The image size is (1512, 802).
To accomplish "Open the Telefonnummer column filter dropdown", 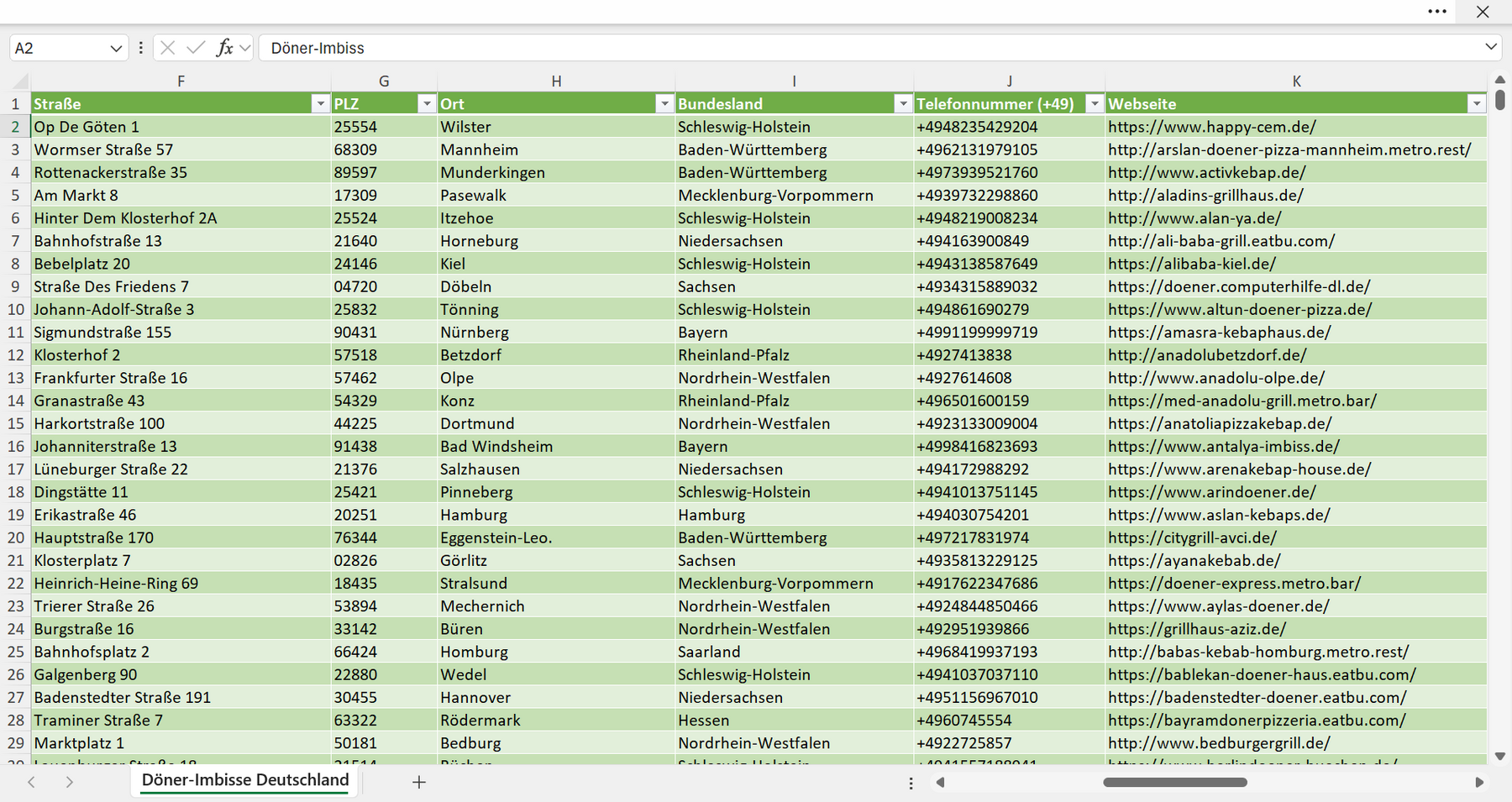I will (x=1095, y=103).
